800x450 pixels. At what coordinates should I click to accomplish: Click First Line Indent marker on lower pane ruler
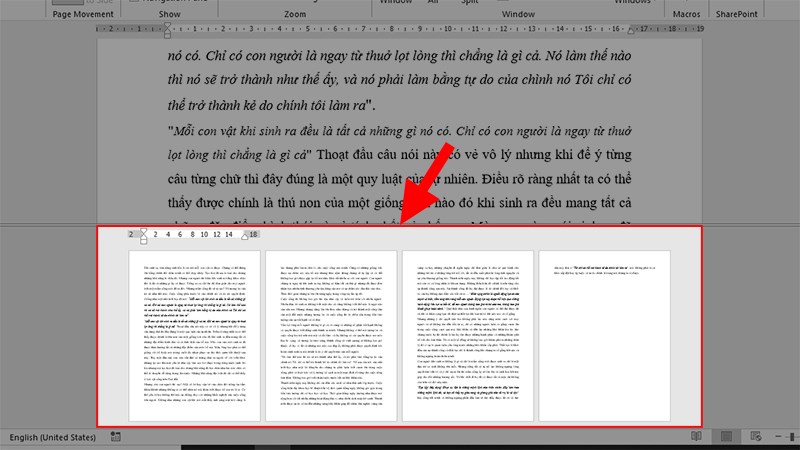[x=144, y=229]
